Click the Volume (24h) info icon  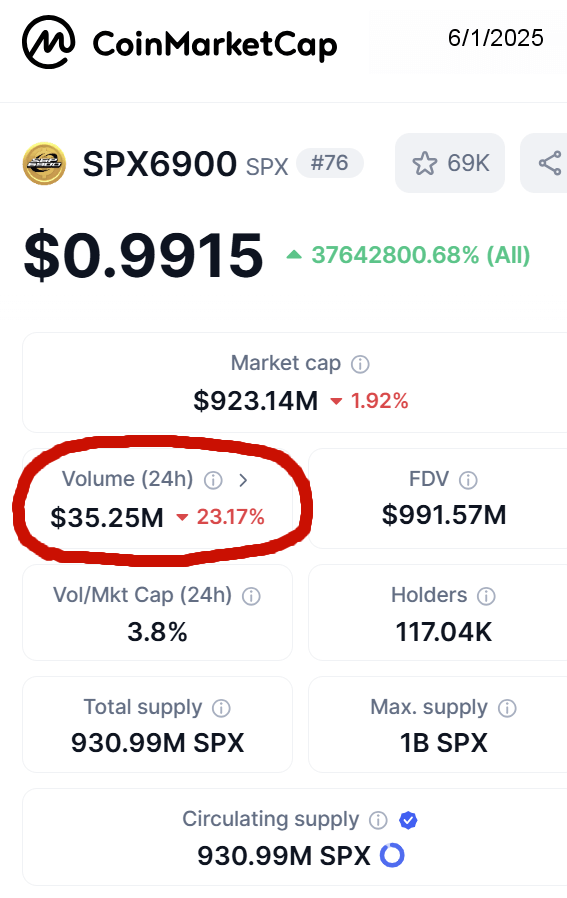(214, 480)
